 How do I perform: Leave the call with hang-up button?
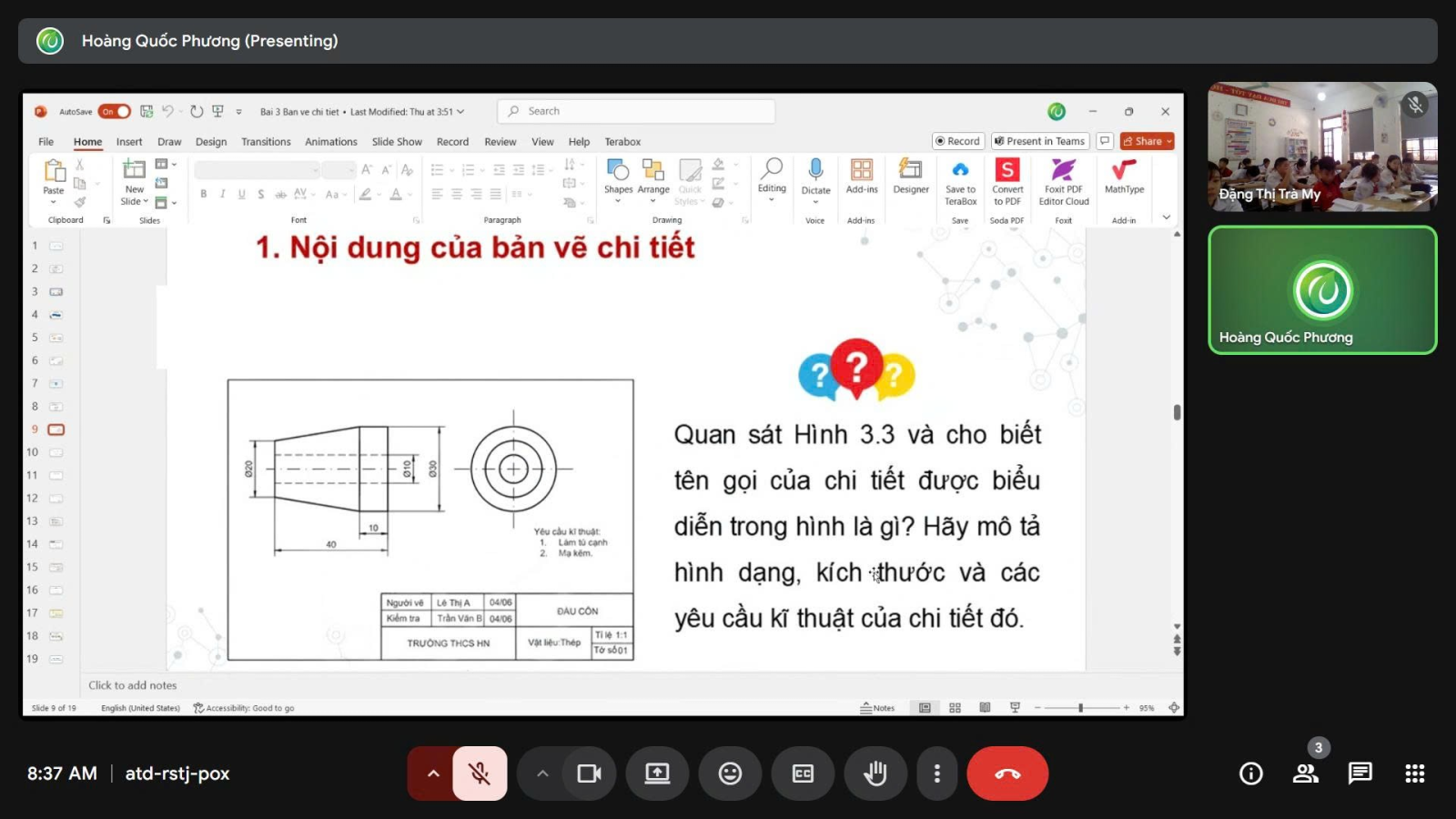pos(1007,773)
